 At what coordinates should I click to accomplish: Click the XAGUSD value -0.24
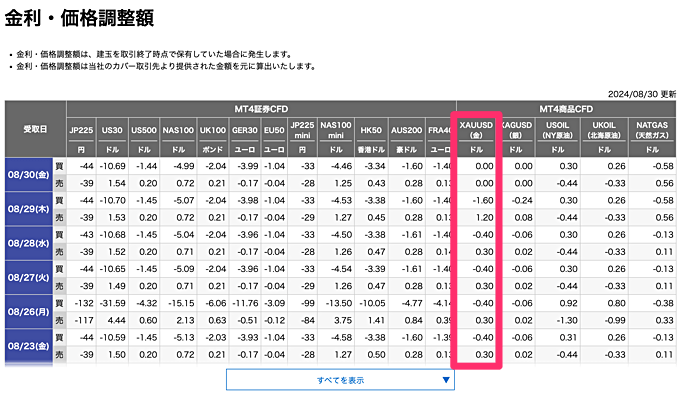pyautogui.click(x=522, y=200)
